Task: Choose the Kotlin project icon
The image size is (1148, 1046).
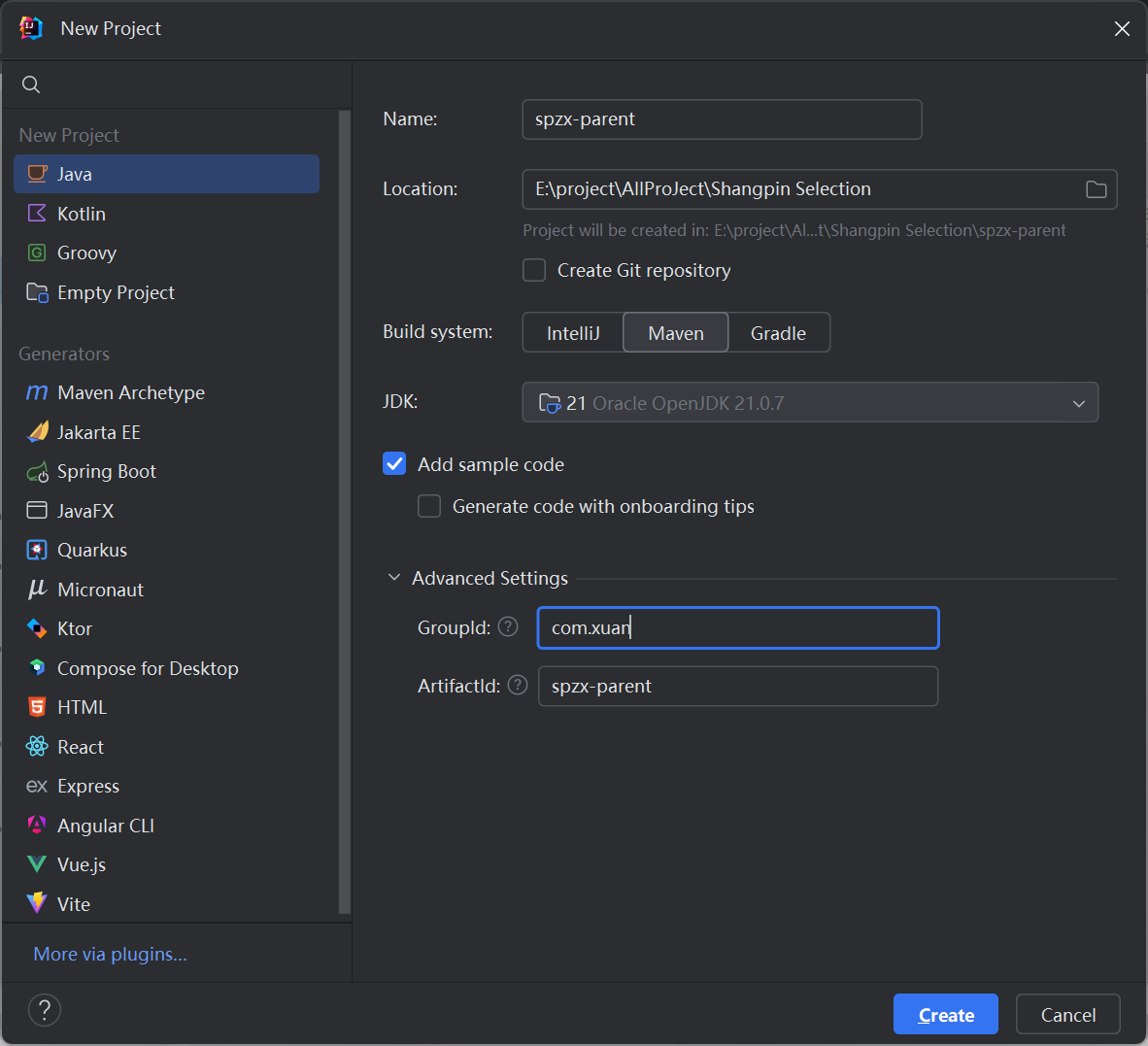Action: coord(37,213)
